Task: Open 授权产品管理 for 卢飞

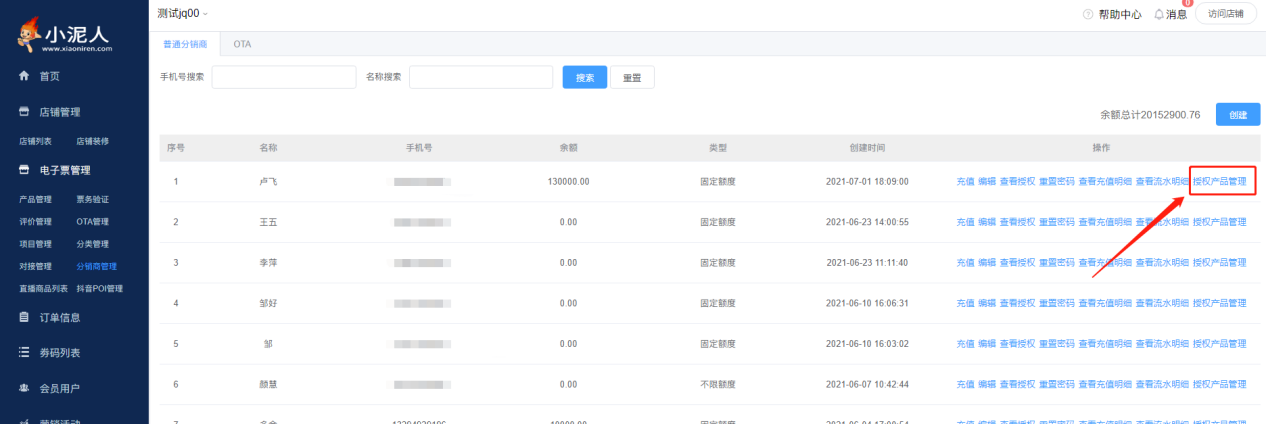Action: 1219,181
